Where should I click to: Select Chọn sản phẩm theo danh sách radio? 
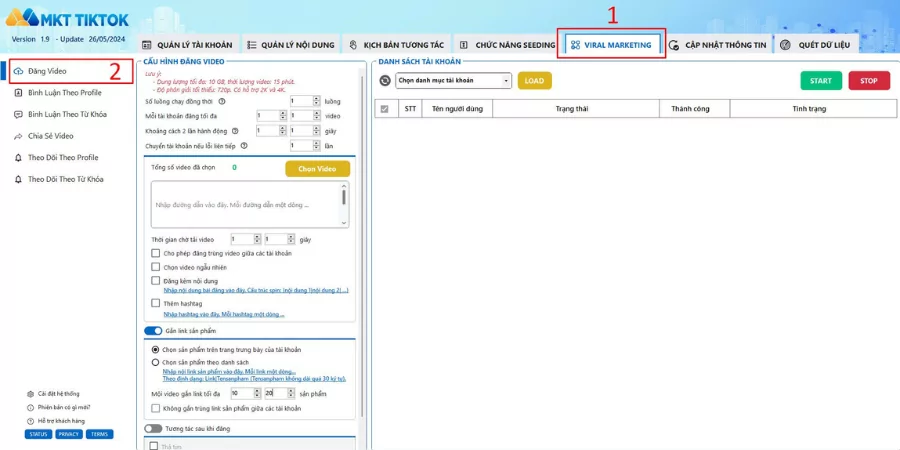(155, 362)
